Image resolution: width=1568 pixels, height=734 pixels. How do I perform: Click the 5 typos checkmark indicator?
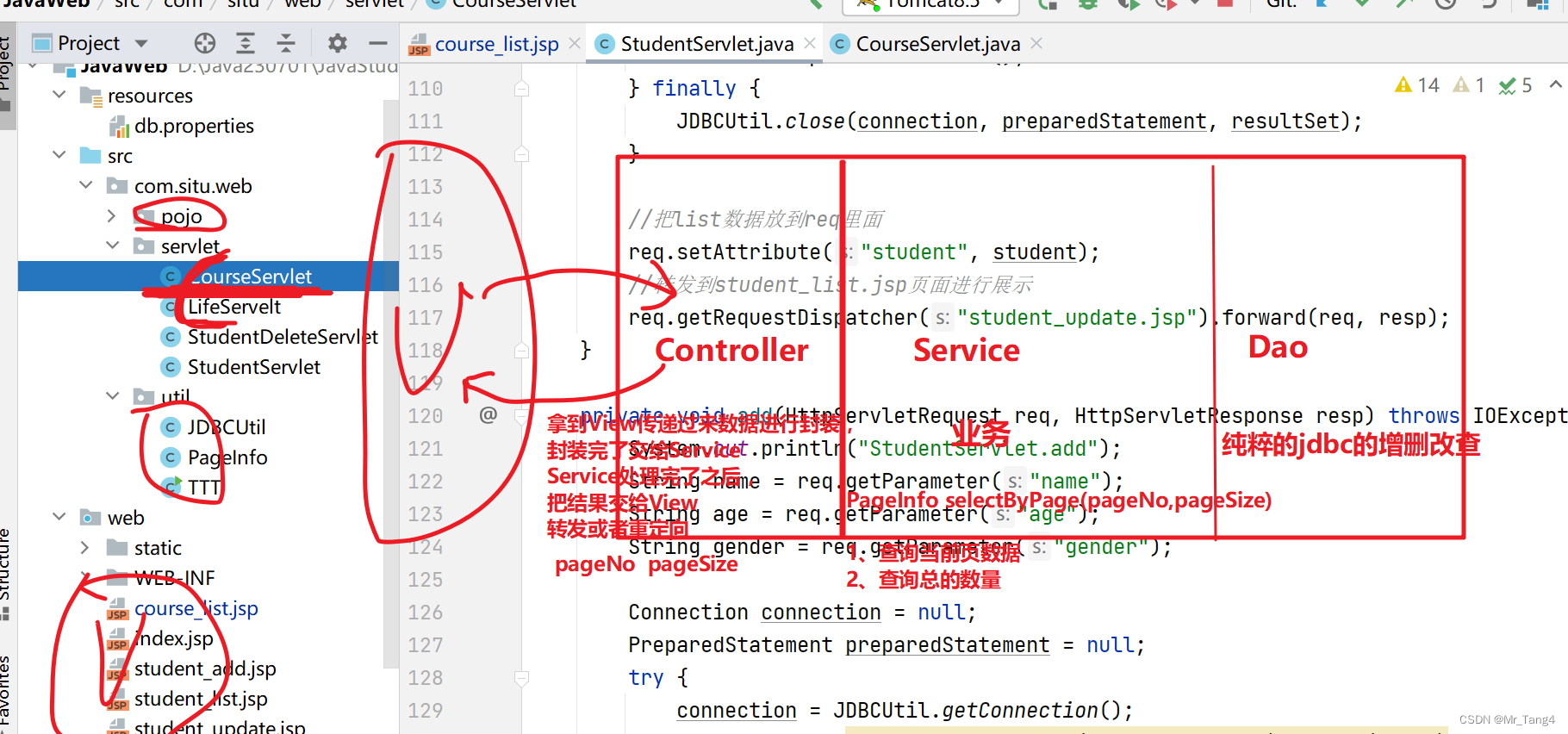[x=1515, y=85]
